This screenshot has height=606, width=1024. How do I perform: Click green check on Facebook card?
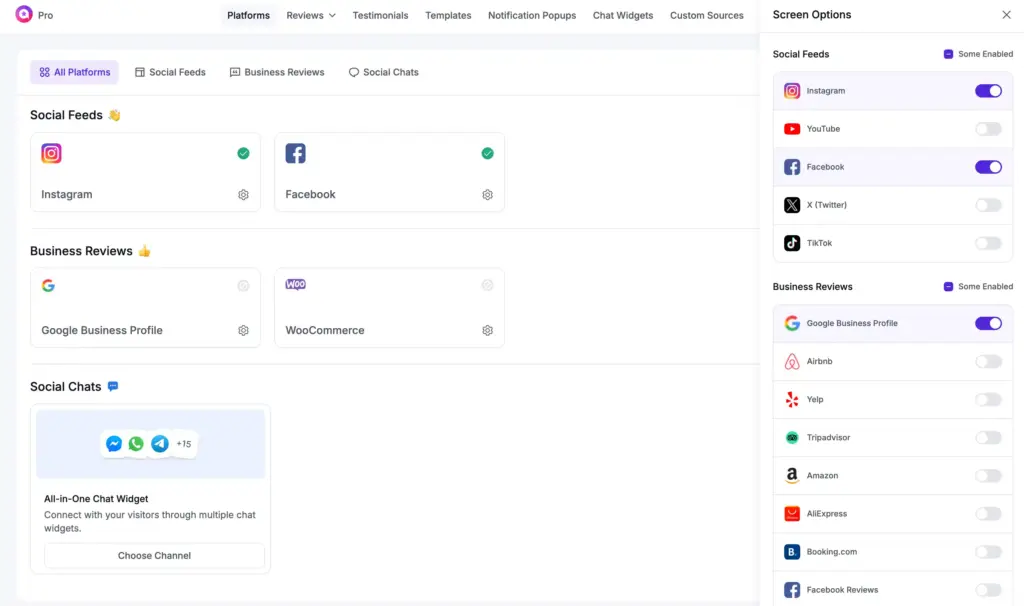pos(487,153)
